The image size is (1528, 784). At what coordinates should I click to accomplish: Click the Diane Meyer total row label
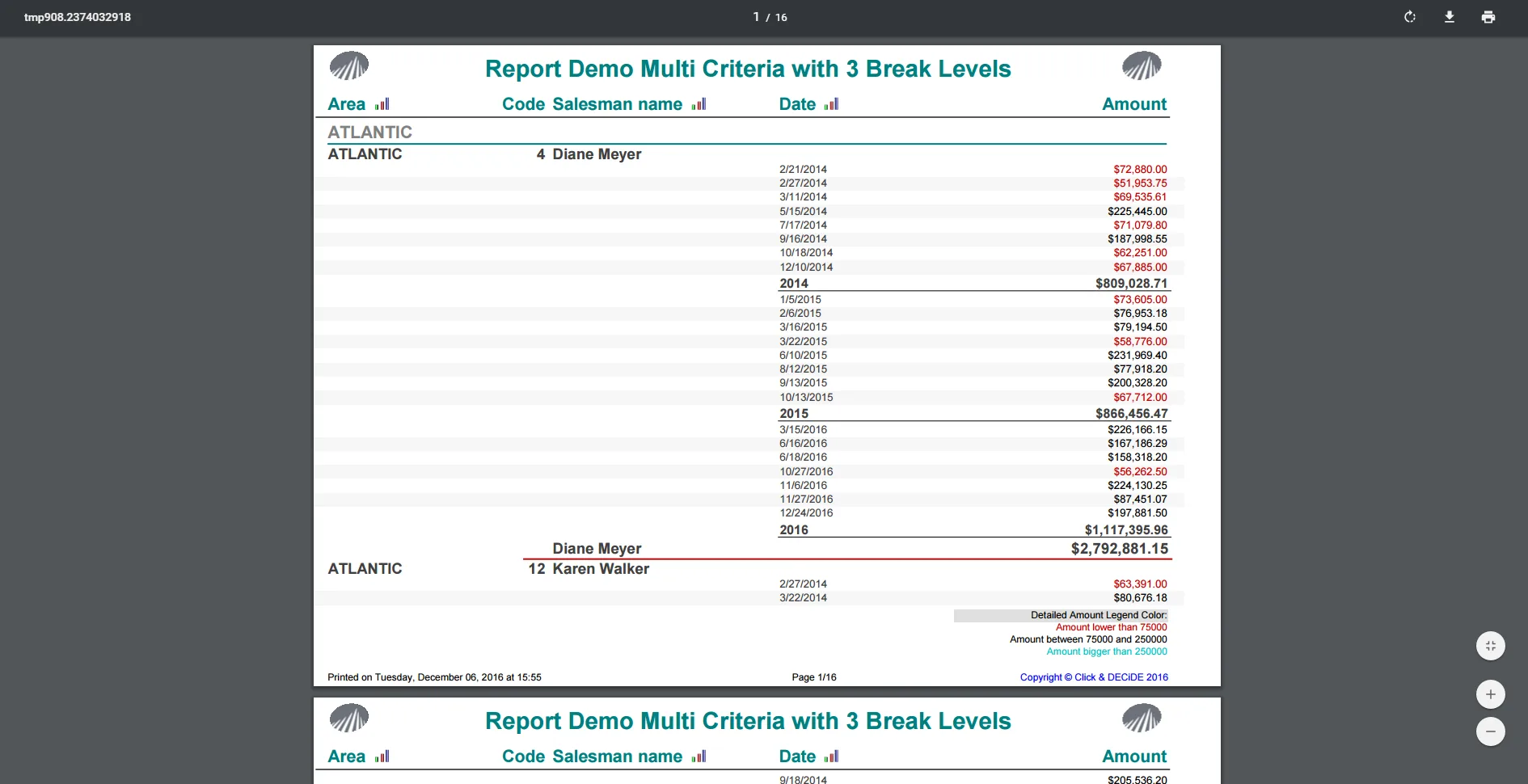tap(597, 549)
